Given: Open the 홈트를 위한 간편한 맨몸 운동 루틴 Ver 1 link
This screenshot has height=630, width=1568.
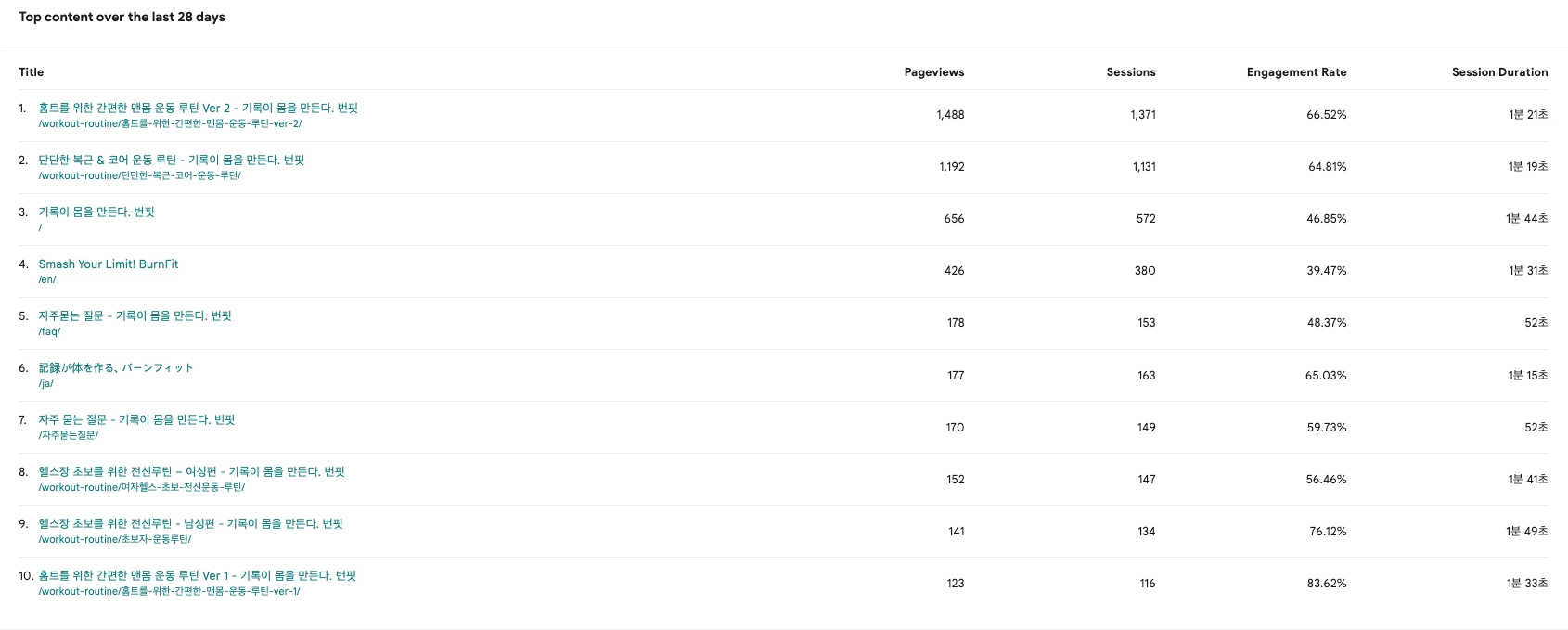Looking at the screenshot, I should tap(197, 576).
